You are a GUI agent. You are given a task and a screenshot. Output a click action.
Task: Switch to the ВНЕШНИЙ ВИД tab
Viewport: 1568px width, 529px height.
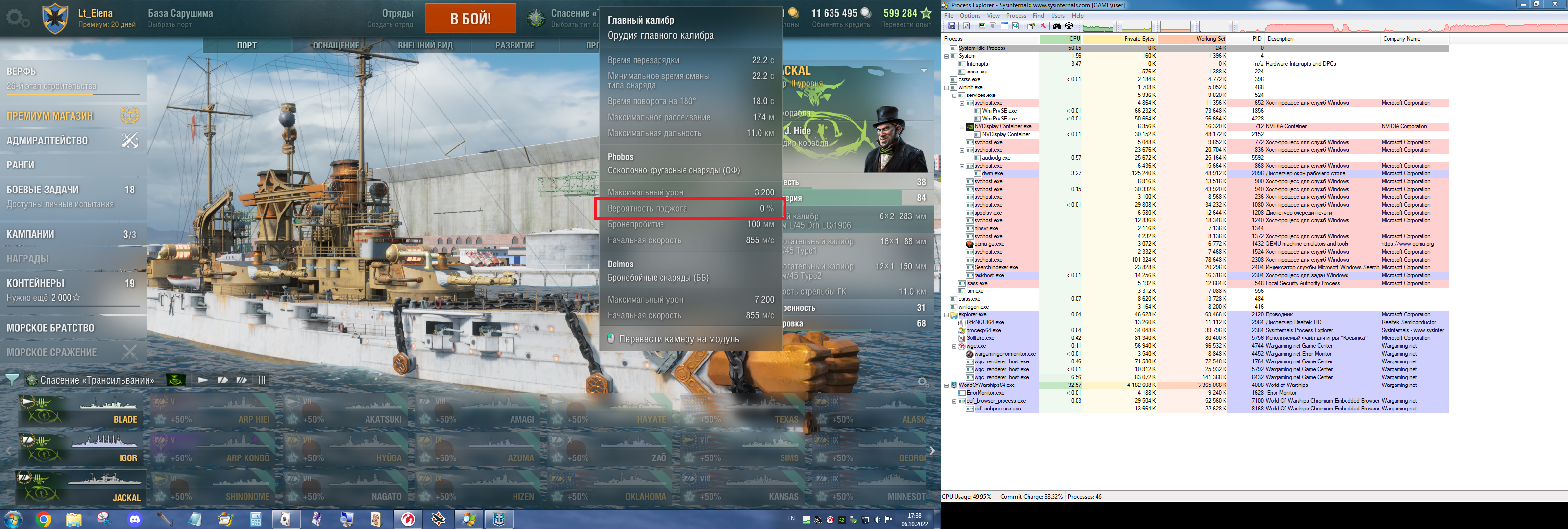coord(425,46)
